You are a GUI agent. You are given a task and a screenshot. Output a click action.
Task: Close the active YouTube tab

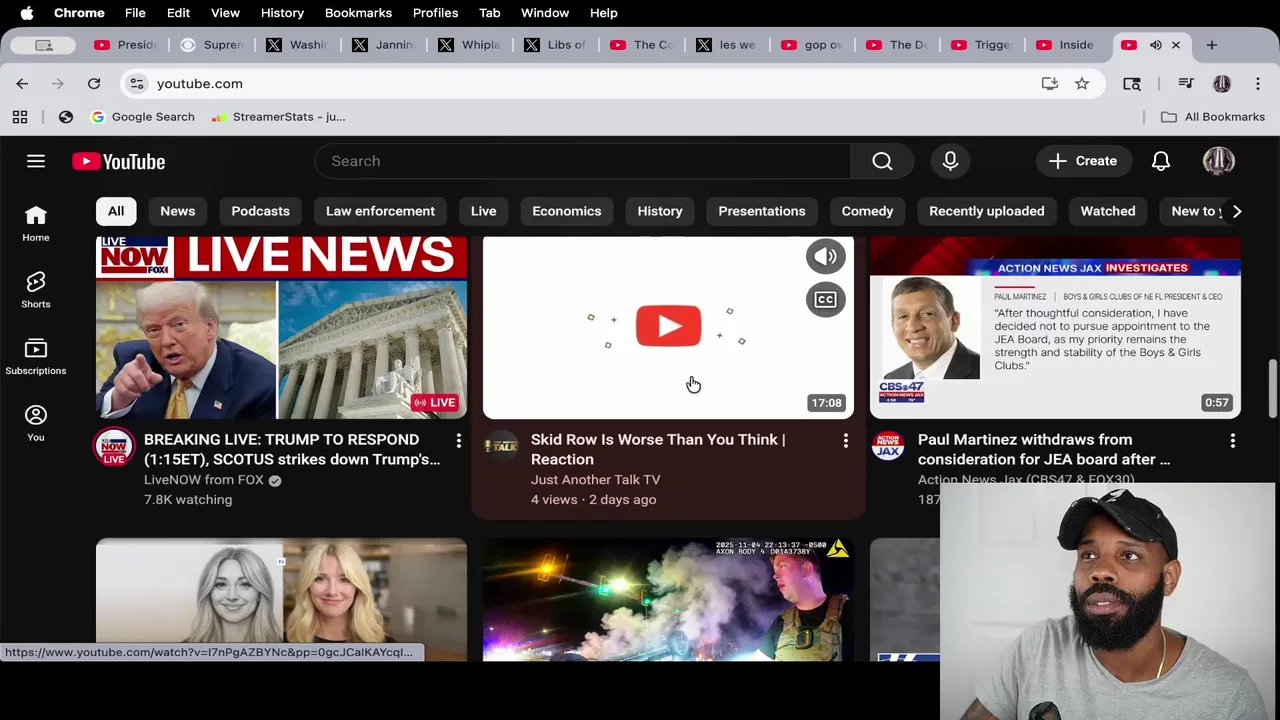point(1176,45)
